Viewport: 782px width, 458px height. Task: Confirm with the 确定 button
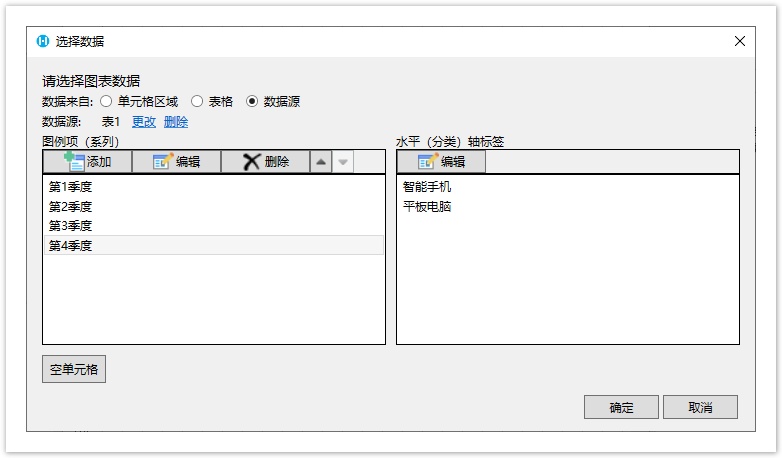point(621,407)
